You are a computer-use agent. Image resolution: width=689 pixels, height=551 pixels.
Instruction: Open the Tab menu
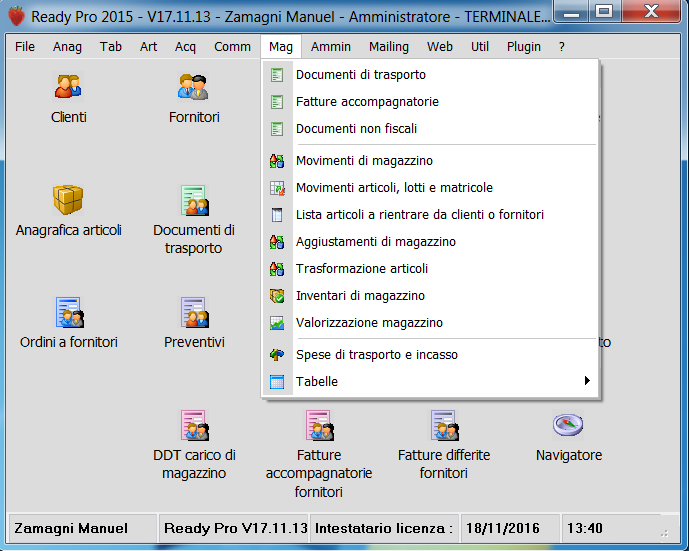point(110,47)
